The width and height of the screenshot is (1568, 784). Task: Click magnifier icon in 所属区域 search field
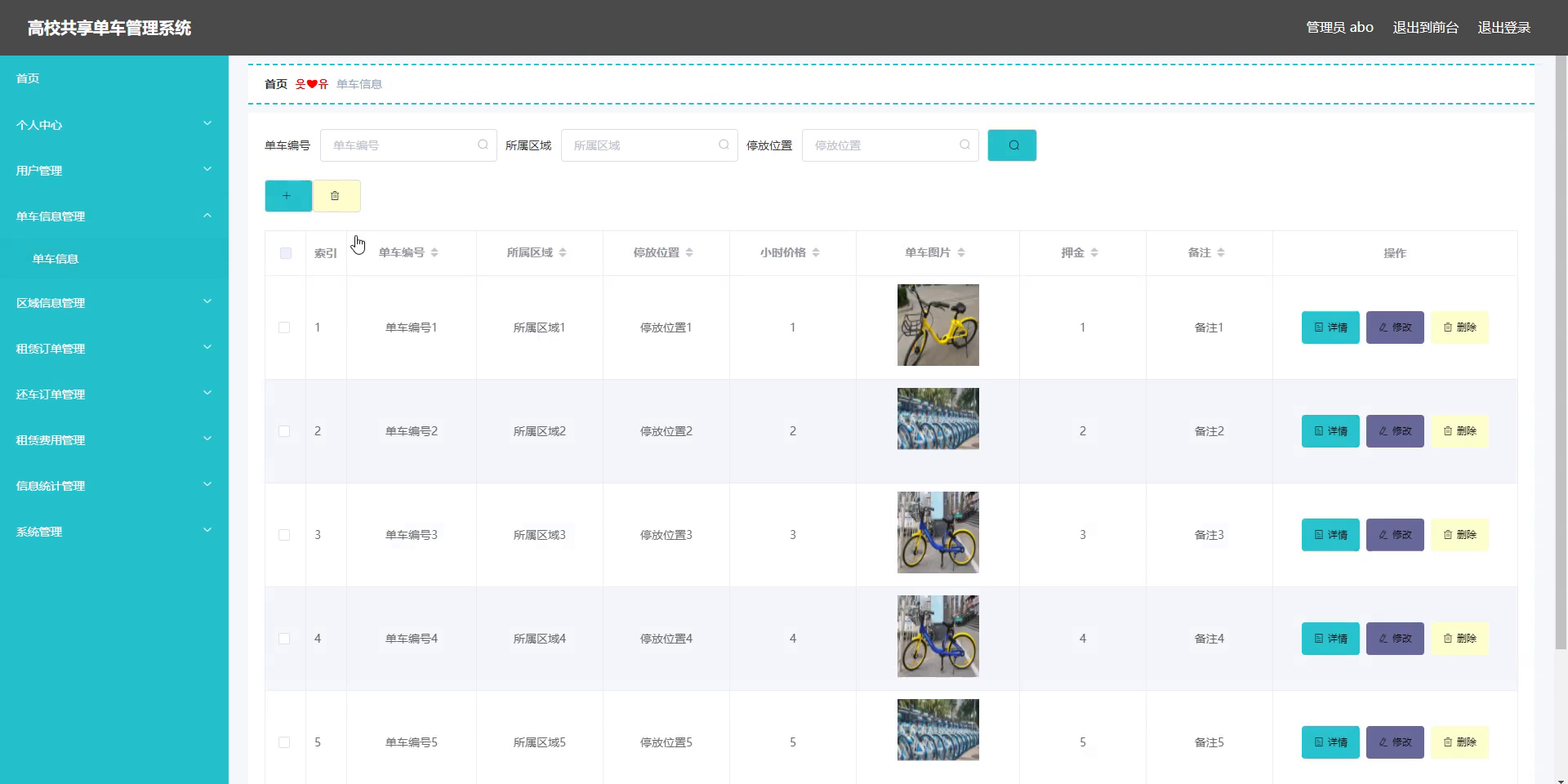(724, 145)
